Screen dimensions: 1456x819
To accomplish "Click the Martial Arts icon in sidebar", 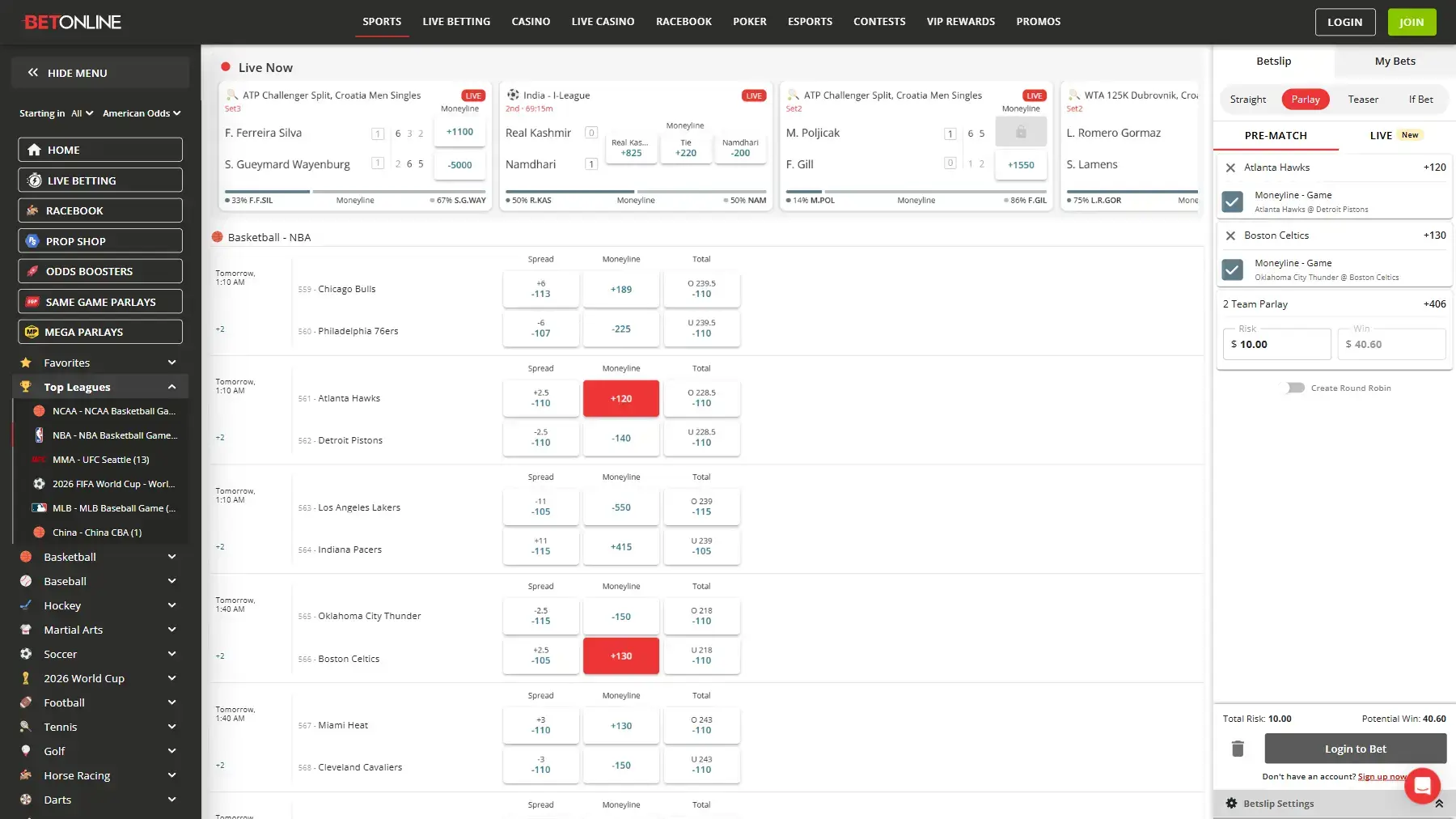I will tap(26, 630).
